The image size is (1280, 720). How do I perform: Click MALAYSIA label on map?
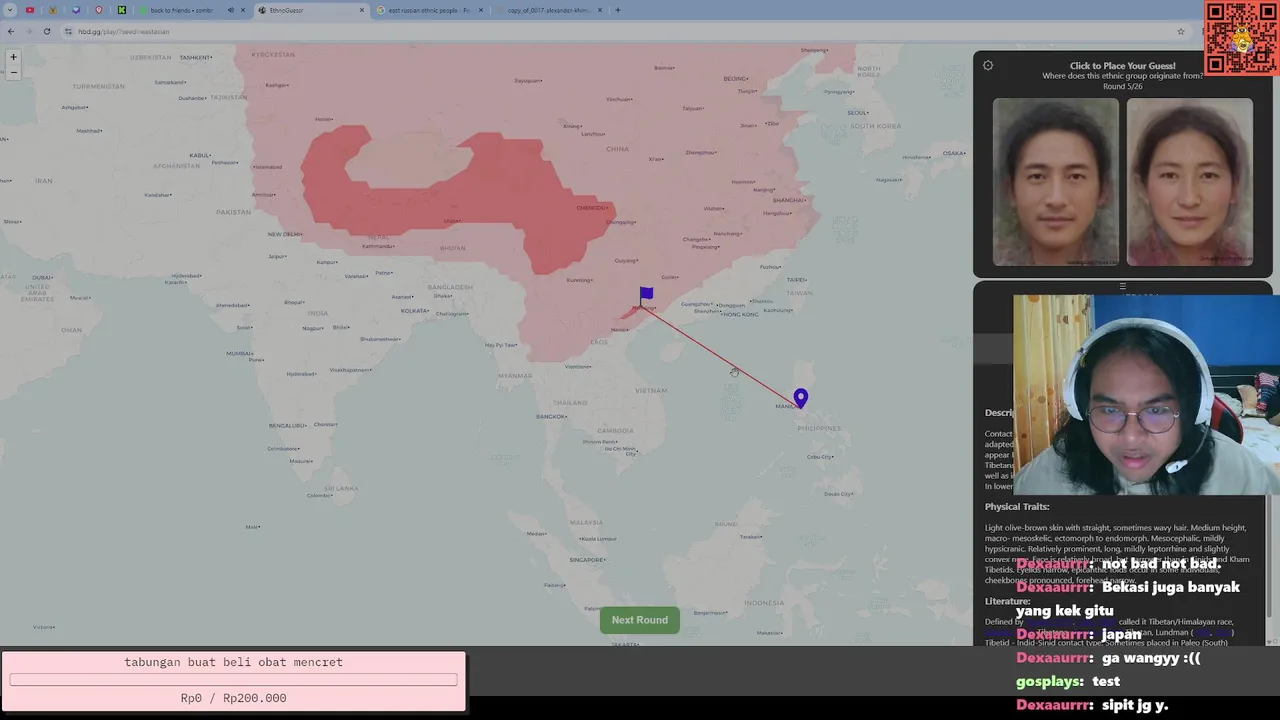(x=586, y=522)
